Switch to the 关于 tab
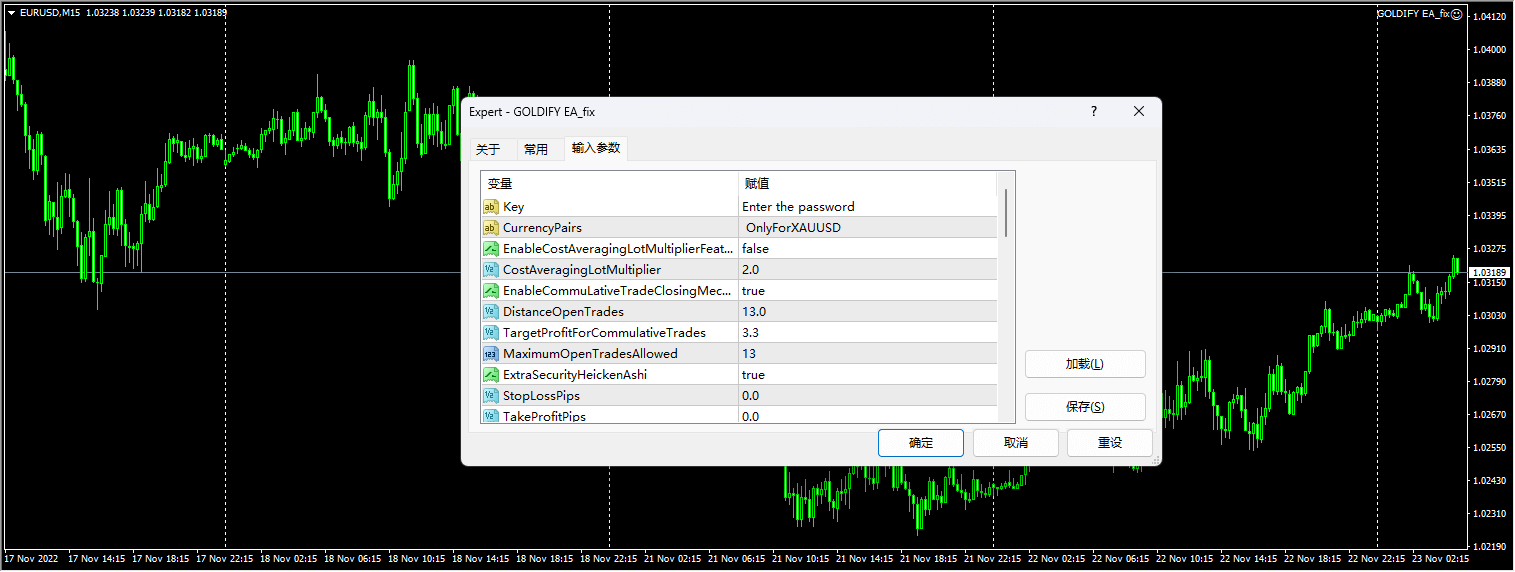 pyautogui.click(x=488, y=150)
